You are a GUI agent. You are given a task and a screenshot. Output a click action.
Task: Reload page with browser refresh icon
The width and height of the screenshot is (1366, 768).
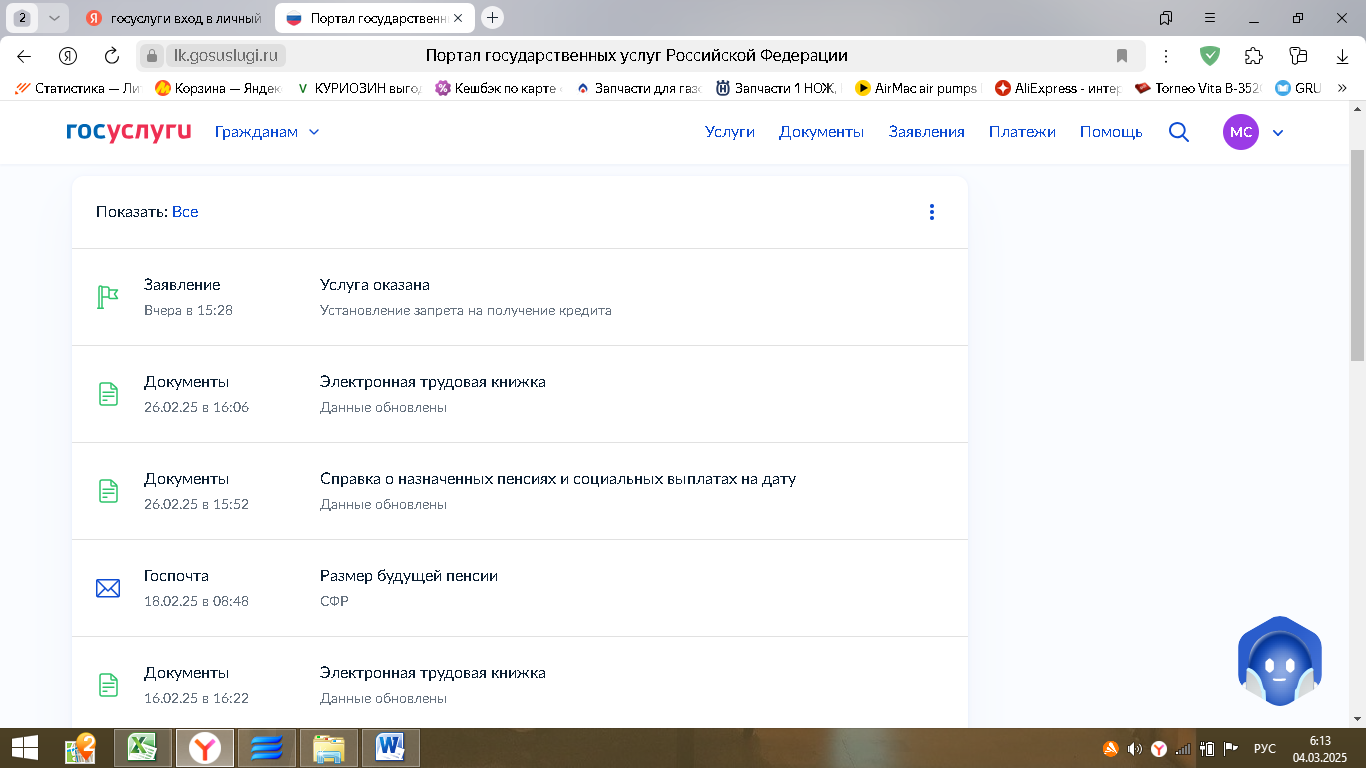pos(112,56)
